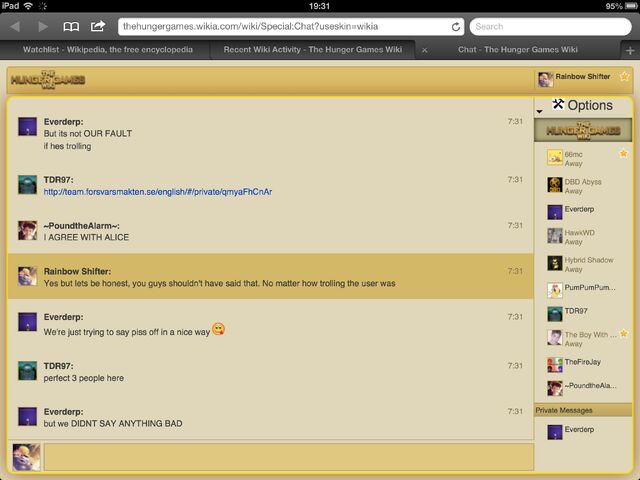Select The Boy With avatar in list
Screen dimensions: 640x480
click(555, 338)
